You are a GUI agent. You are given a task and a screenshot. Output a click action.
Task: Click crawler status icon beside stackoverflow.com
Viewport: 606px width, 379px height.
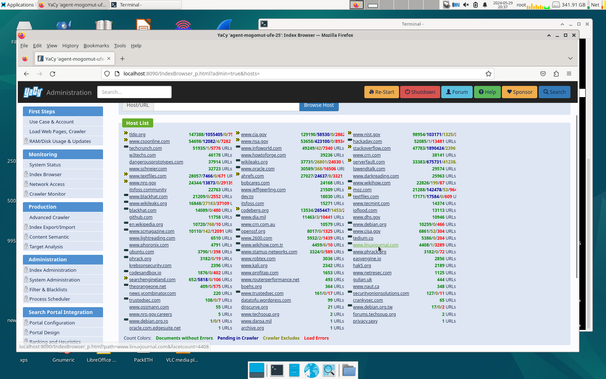(x=349, y=147)
